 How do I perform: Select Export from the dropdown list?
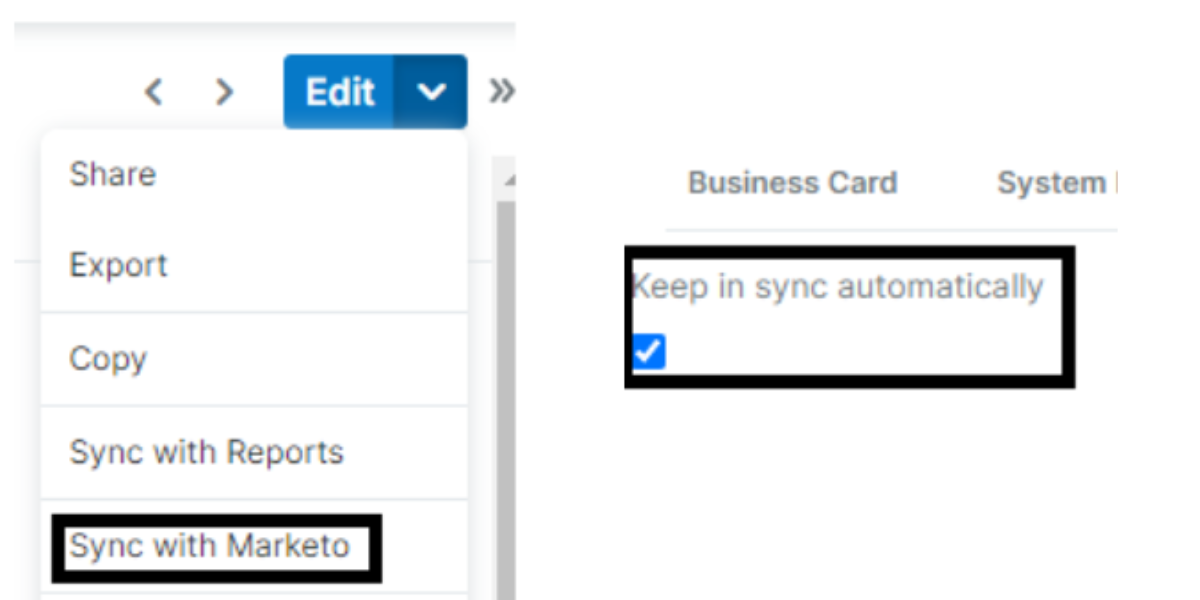(118, 264)
